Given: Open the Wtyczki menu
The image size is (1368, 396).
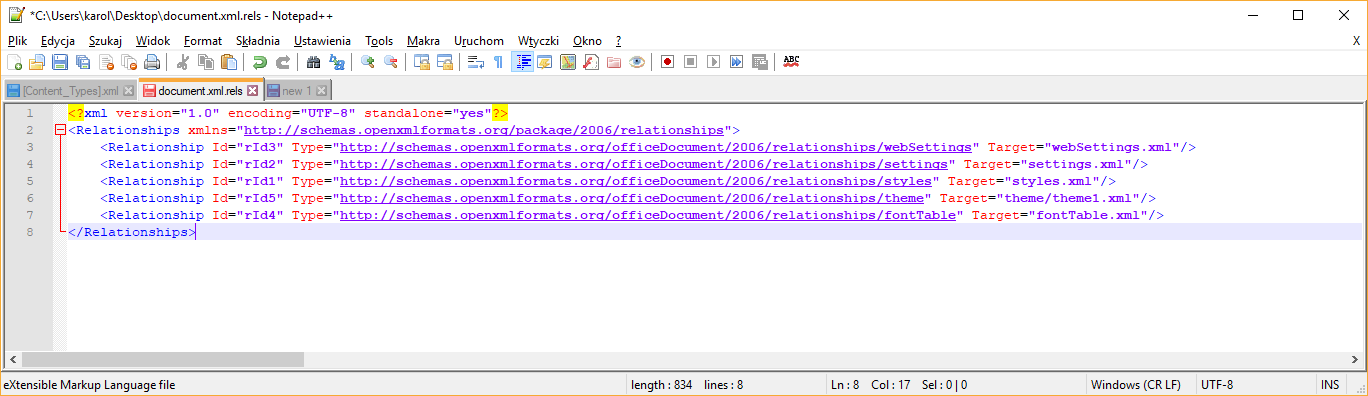Looking at the screenshot, I should 538,41.
